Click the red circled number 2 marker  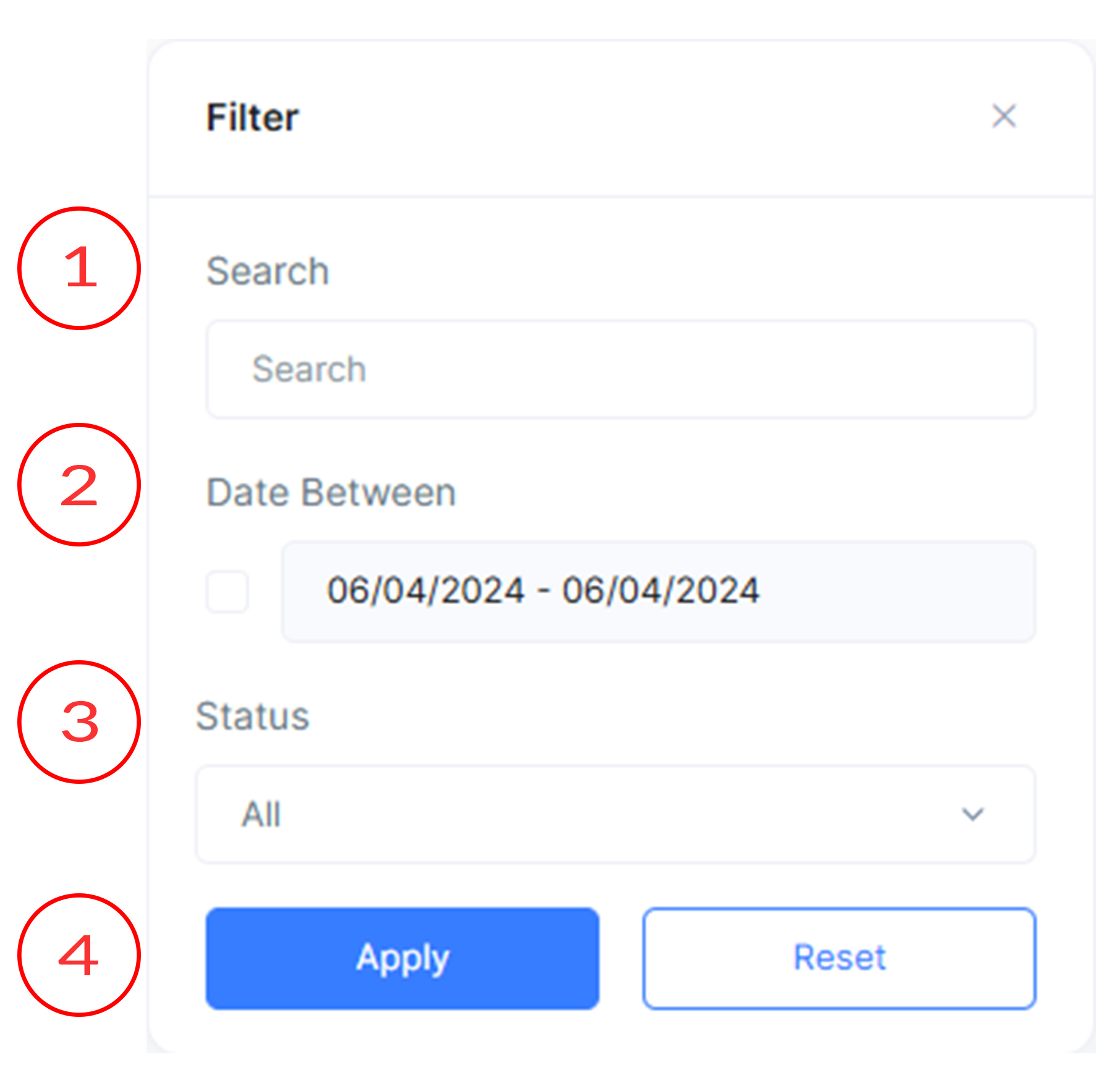click(80, 485)
